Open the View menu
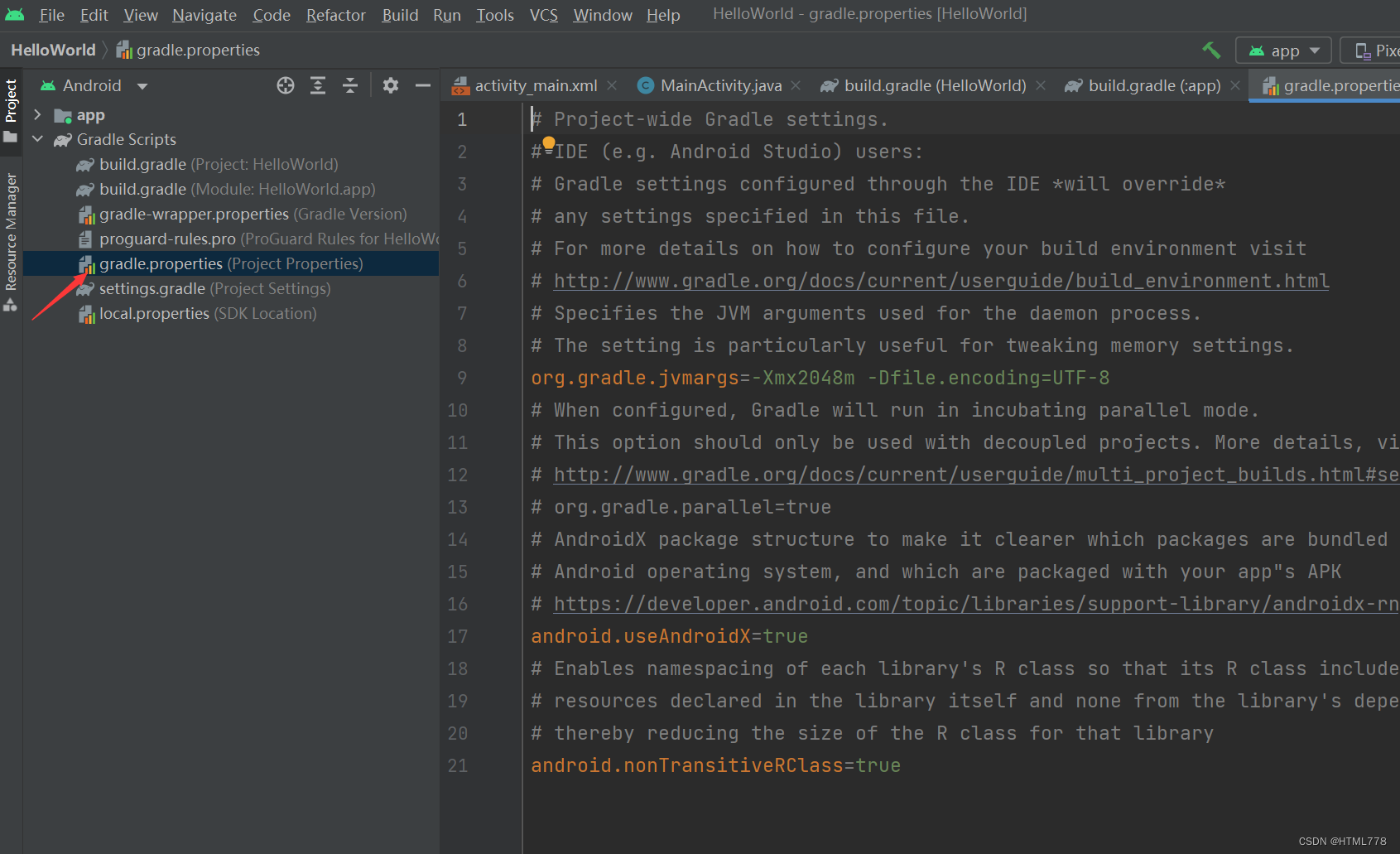Screen dimensions: 1400x854 [141, 15]
